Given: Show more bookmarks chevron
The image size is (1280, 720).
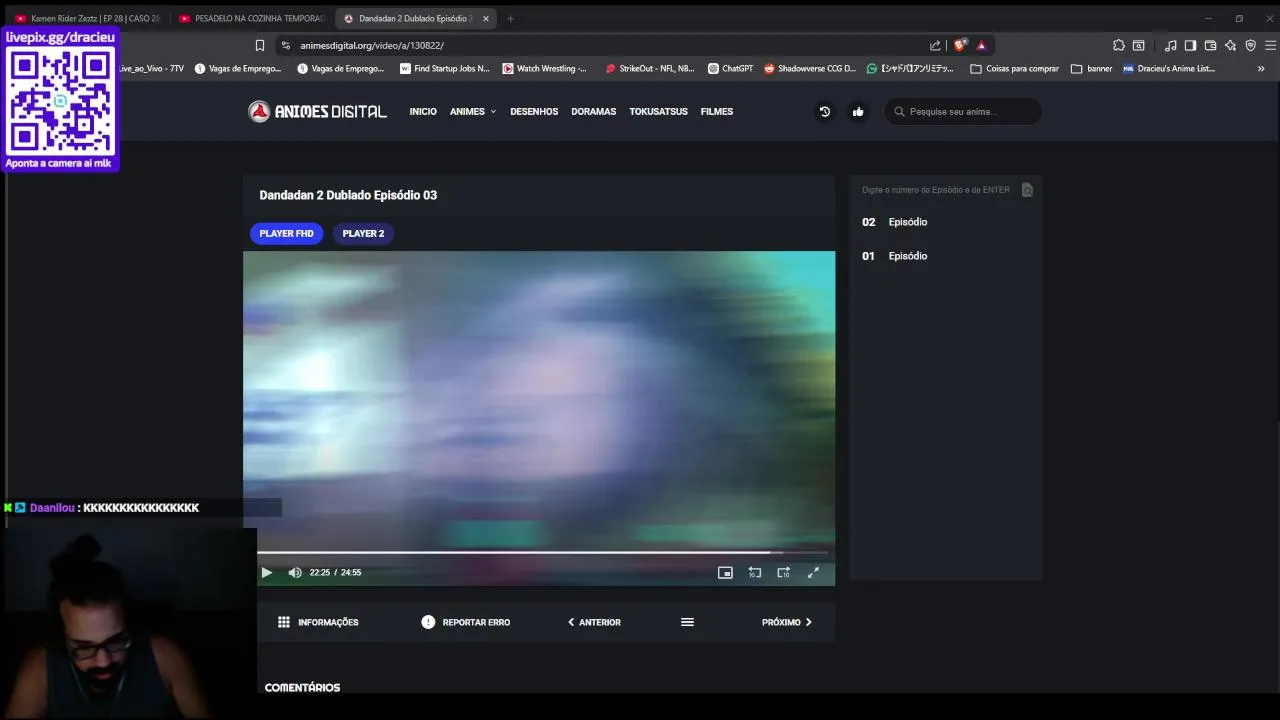Looking at the screenshot, I should [1261, 69].
